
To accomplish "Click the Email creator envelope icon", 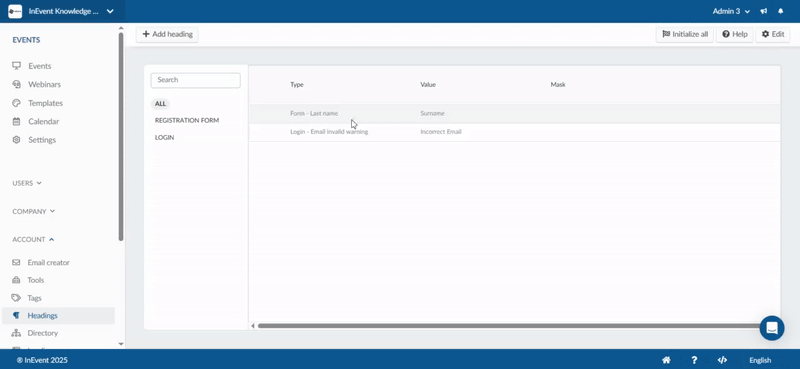I will pos(16,262).
